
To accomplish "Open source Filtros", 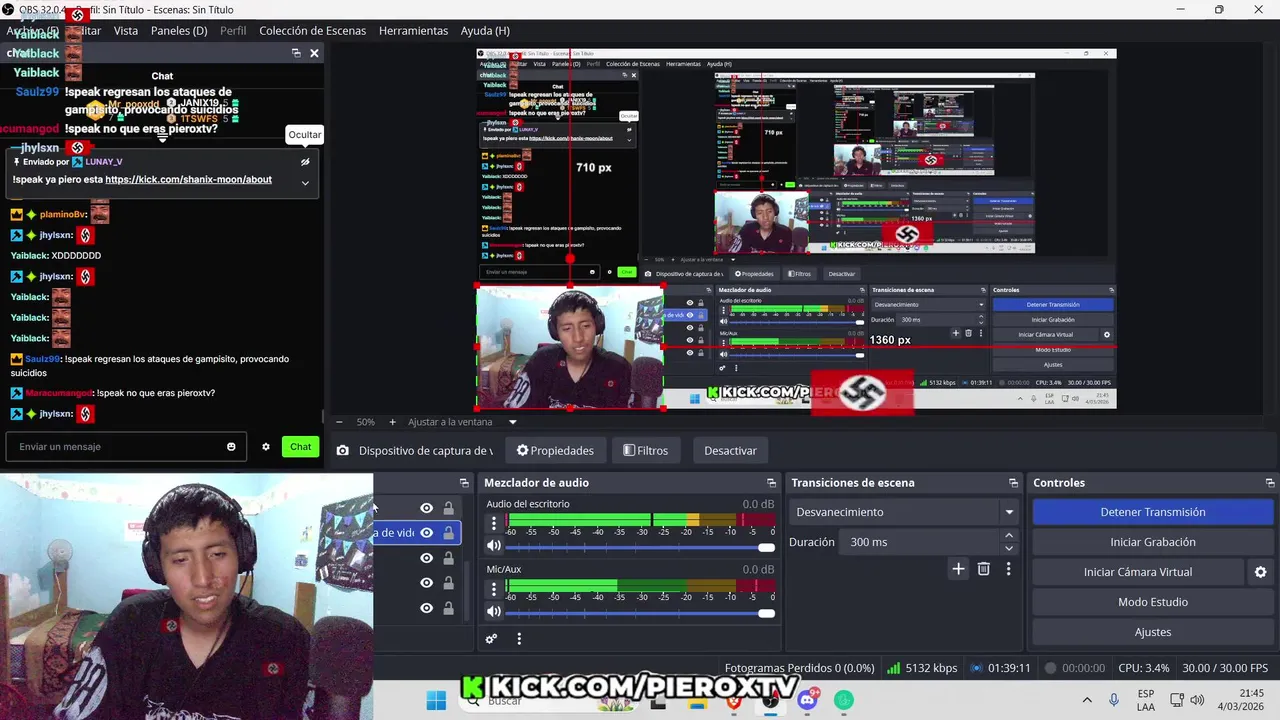I will 646,451.
